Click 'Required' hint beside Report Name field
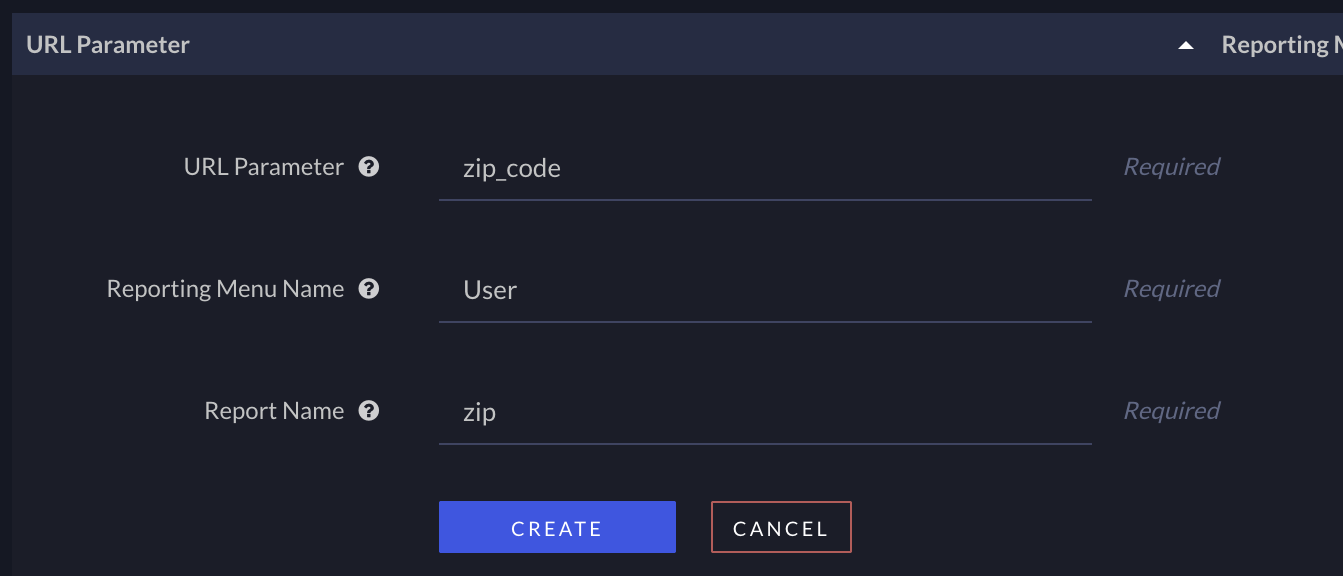 pos(1171,411)
